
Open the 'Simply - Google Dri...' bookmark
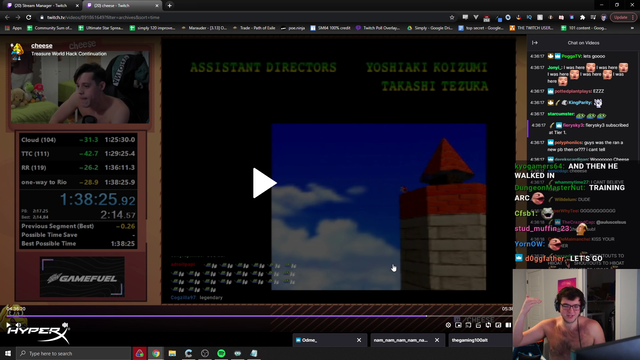click(x=430, y=28)
